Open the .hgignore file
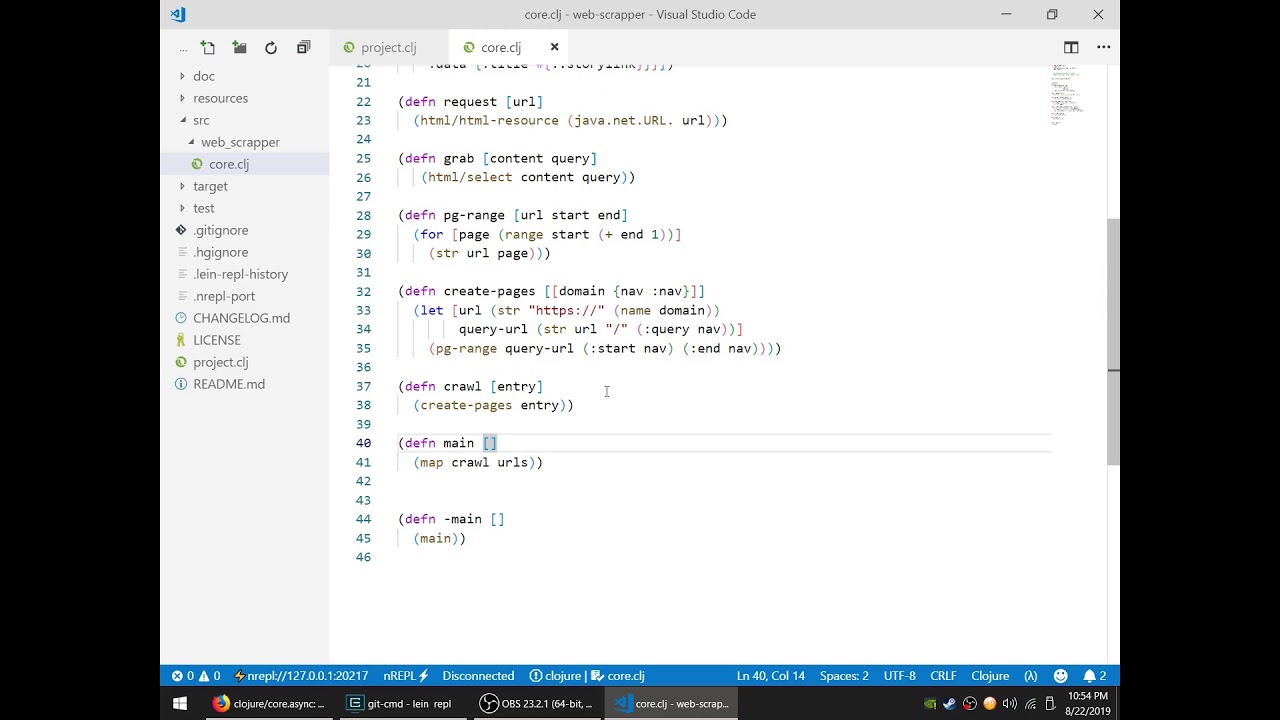This screenshot has height=720, width=1280. pyautogui.click(x=221, y=252)
